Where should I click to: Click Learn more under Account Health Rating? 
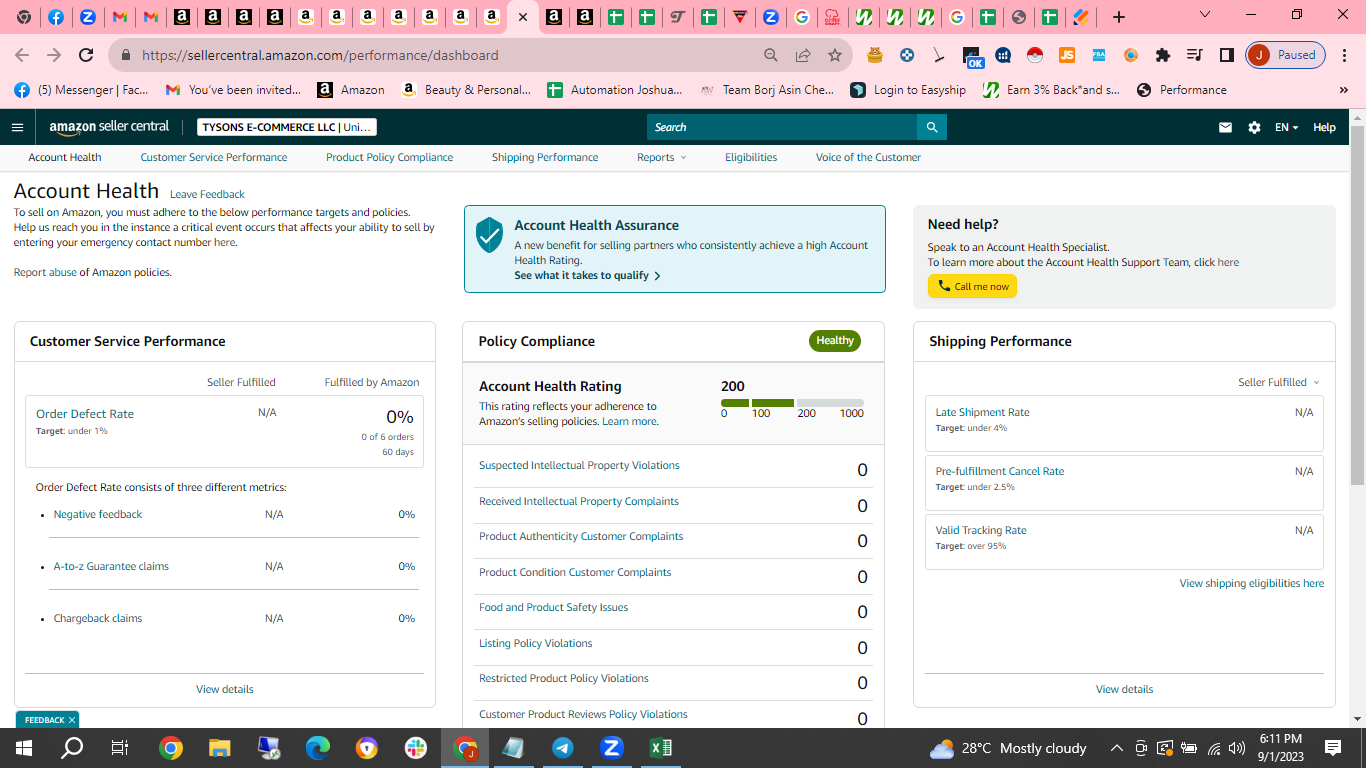630,421
